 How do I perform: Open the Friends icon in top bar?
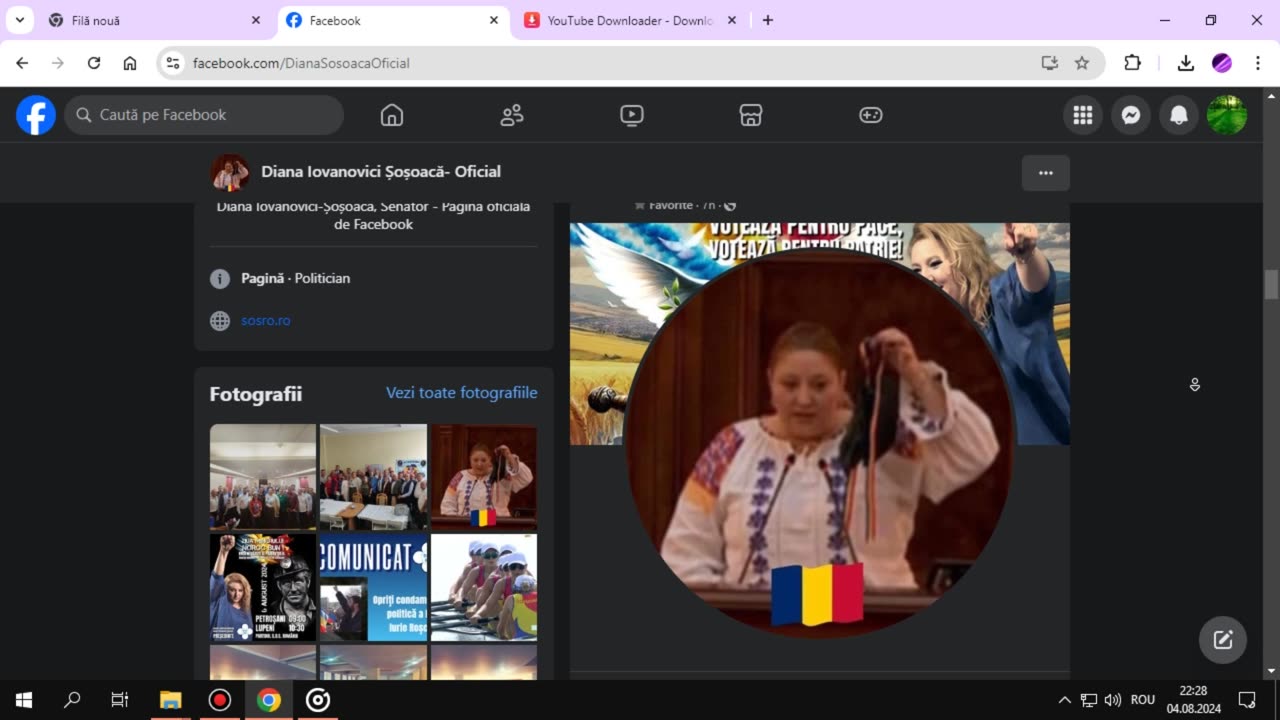(512, 115)
